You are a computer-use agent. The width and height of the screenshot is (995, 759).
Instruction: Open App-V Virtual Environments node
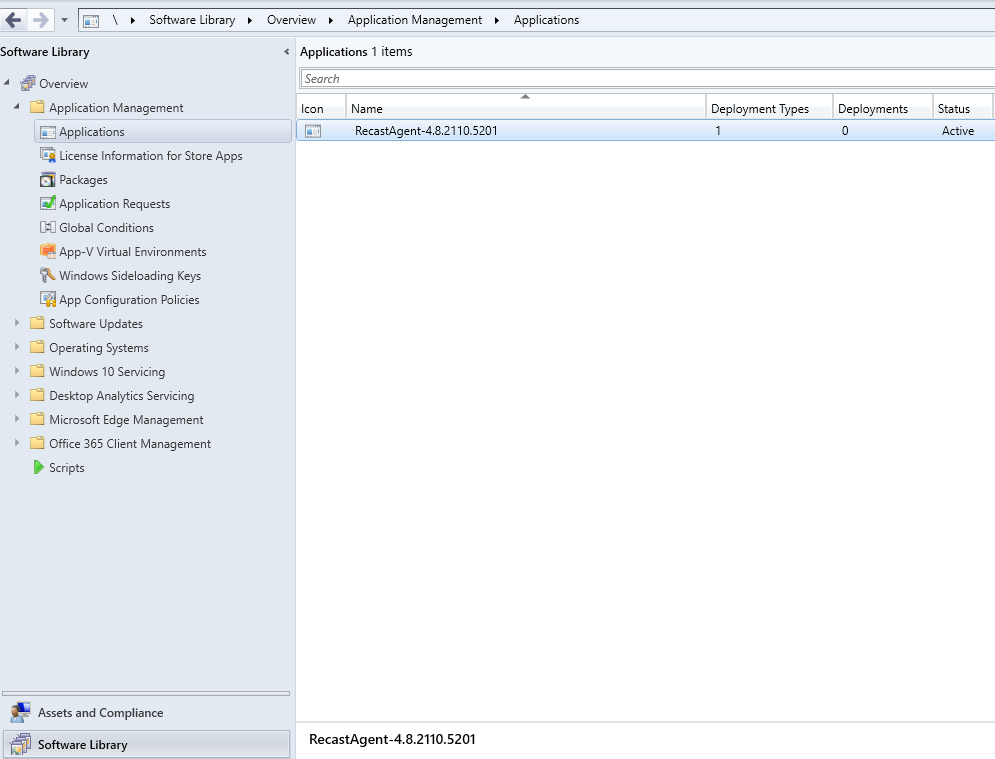tap(133, 252)
